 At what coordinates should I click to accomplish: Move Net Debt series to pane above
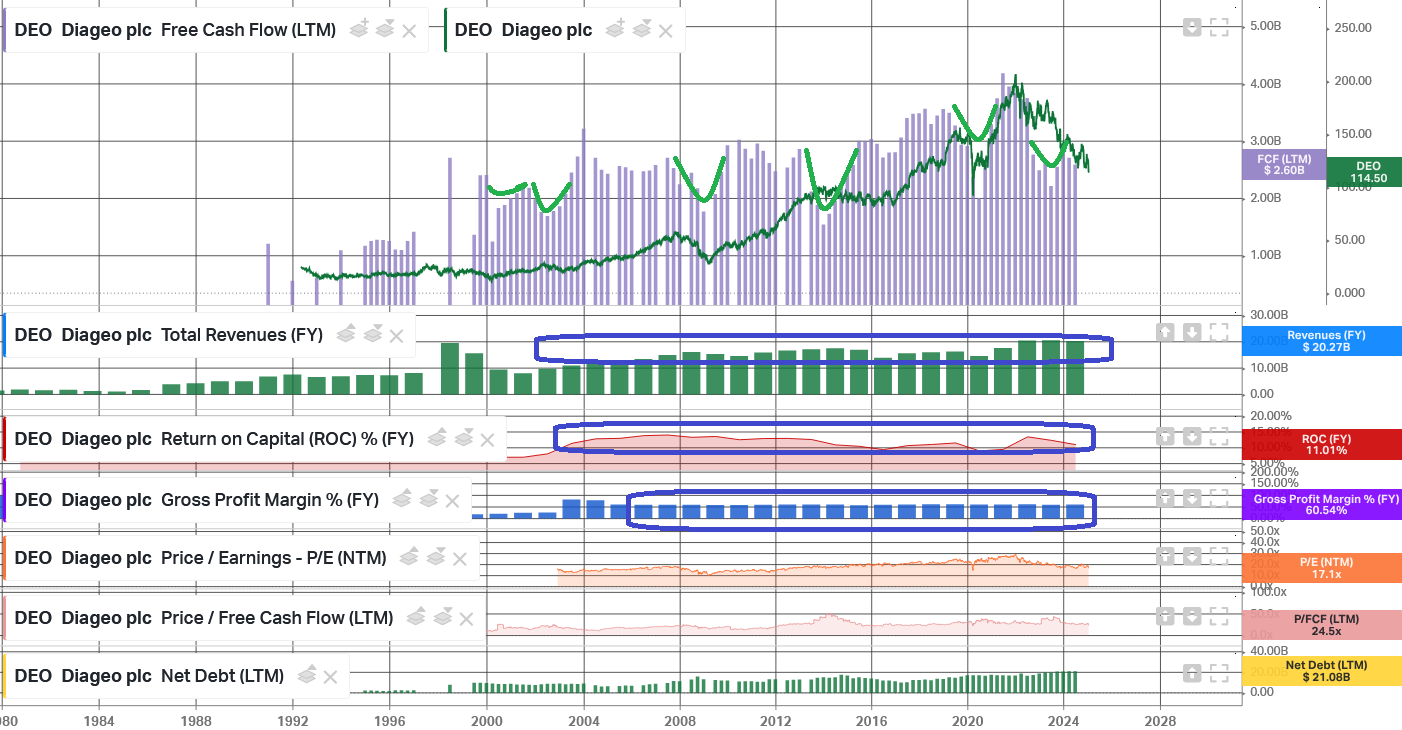(307, 675)
